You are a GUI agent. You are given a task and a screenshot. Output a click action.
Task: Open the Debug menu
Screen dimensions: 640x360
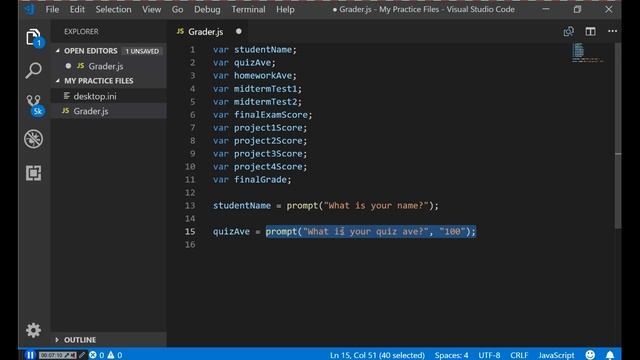207,9
